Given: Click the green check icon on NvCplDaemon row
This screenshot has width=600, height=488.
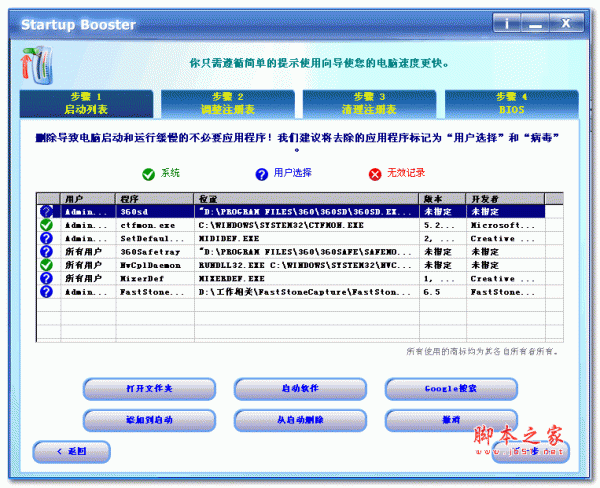Looking at the screenshot, I should click(46, 265).
